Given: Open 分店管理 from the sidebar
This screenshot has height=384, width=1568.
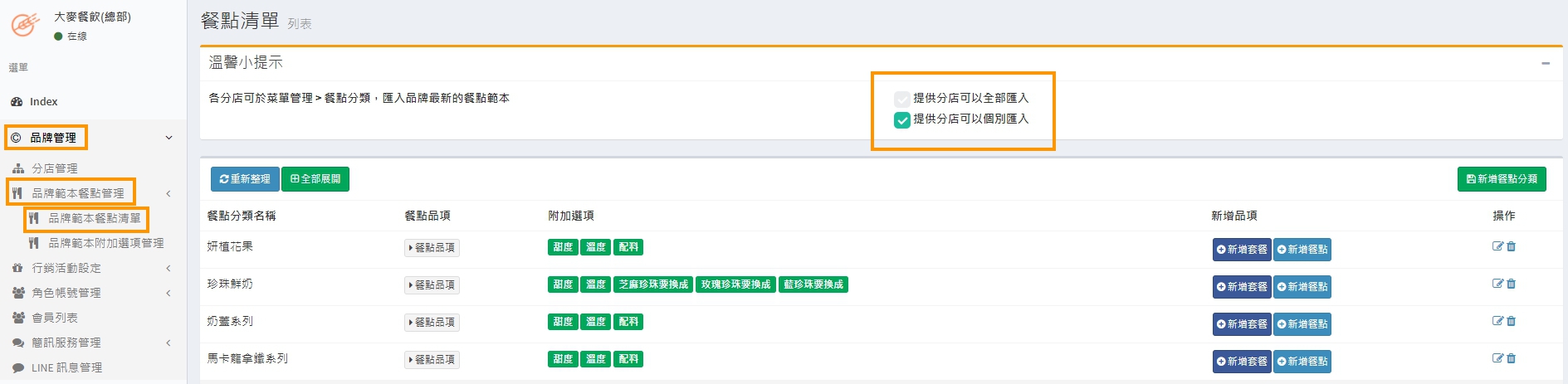Looking at the screenshot, I should point(54,168).
